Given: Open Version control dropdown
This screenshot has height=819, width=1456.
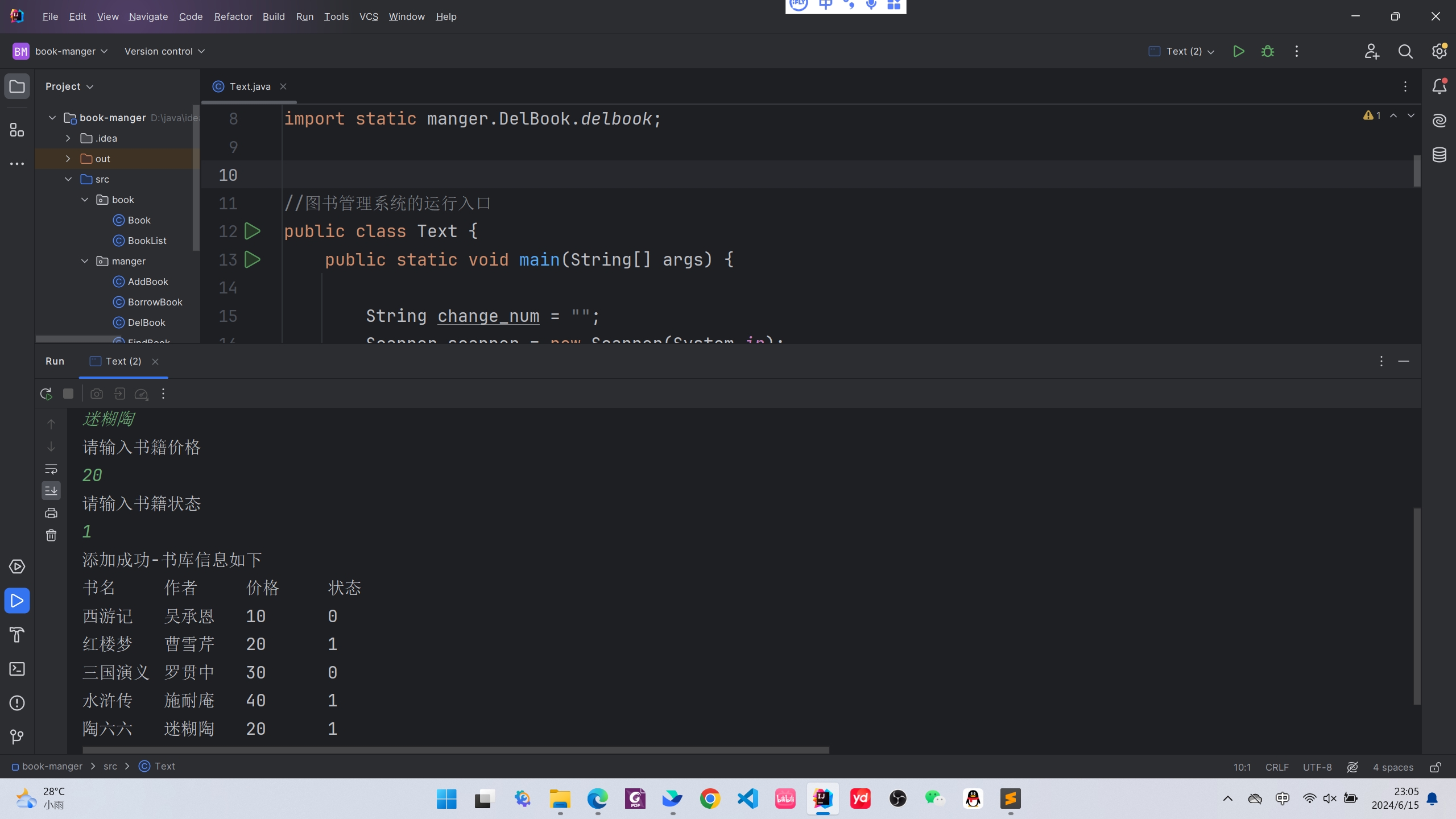Looking at the screenshot, I should click(x=164, y=51).
